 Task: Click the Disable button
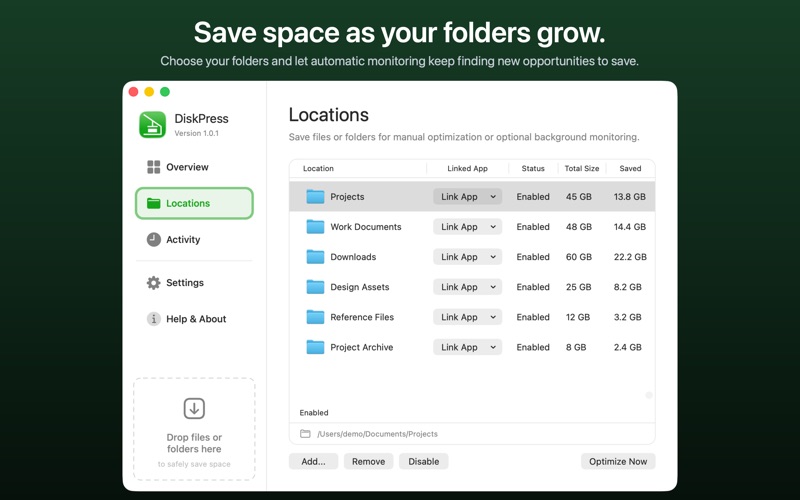(423, 461)
